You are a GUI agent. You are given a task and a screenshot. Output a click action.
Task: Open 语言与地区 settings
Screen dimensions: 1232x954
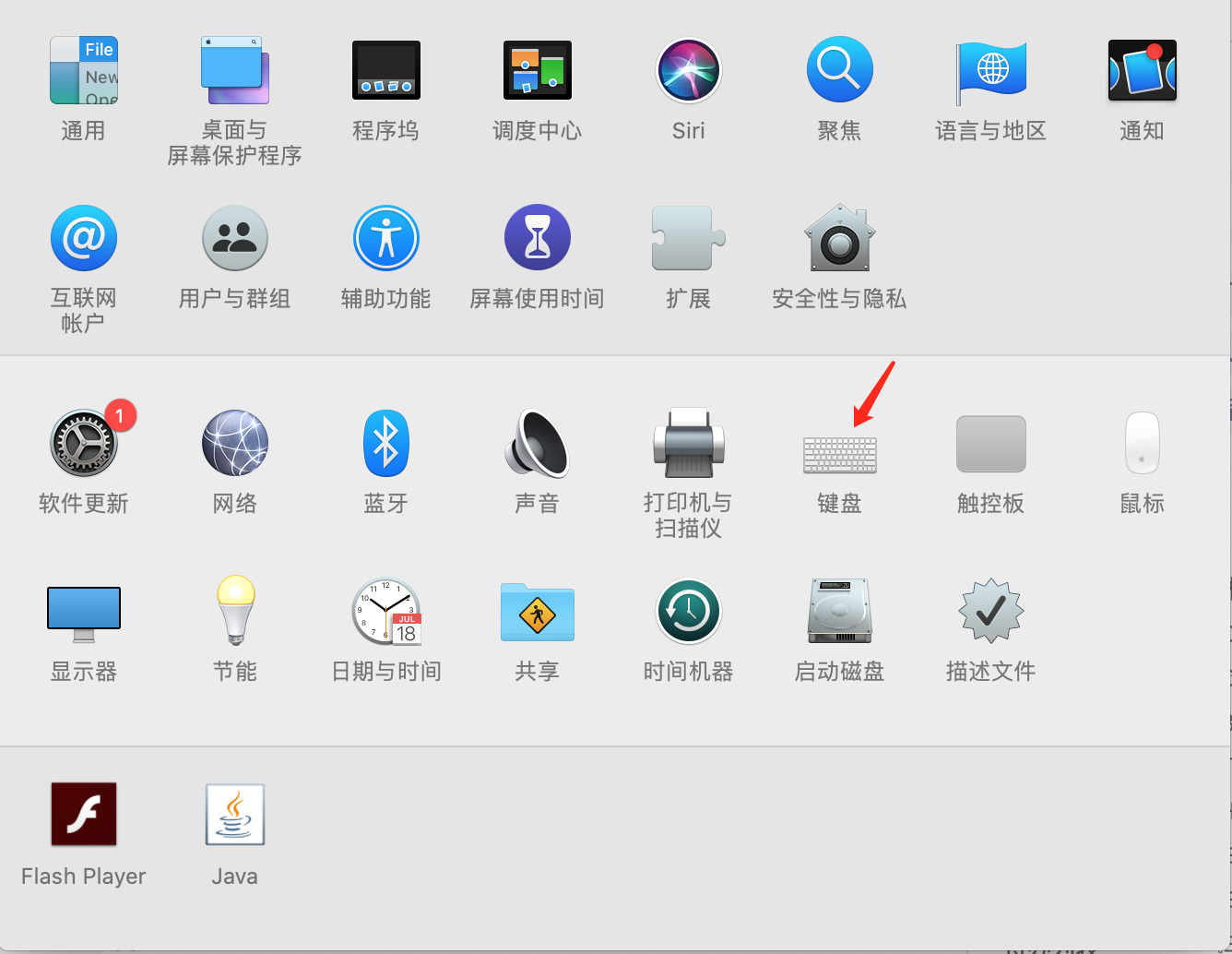coord(990,69)
